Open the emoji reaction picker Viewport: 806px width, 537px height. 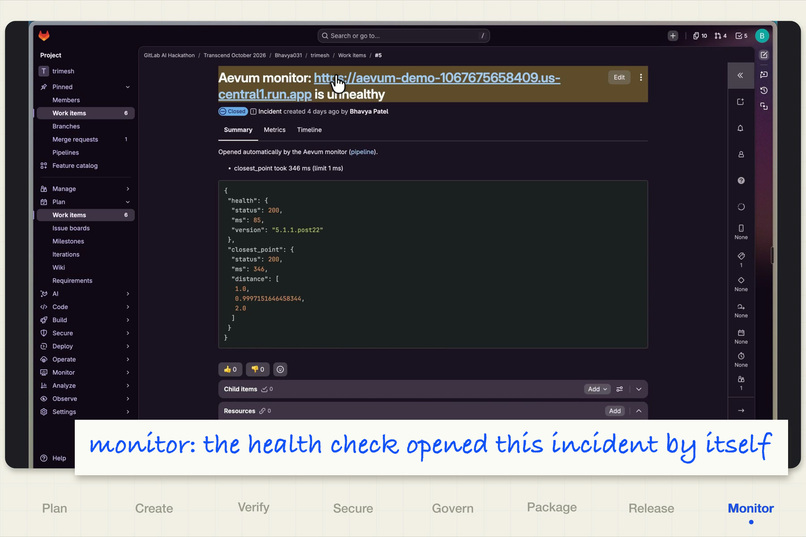(280, 369)
